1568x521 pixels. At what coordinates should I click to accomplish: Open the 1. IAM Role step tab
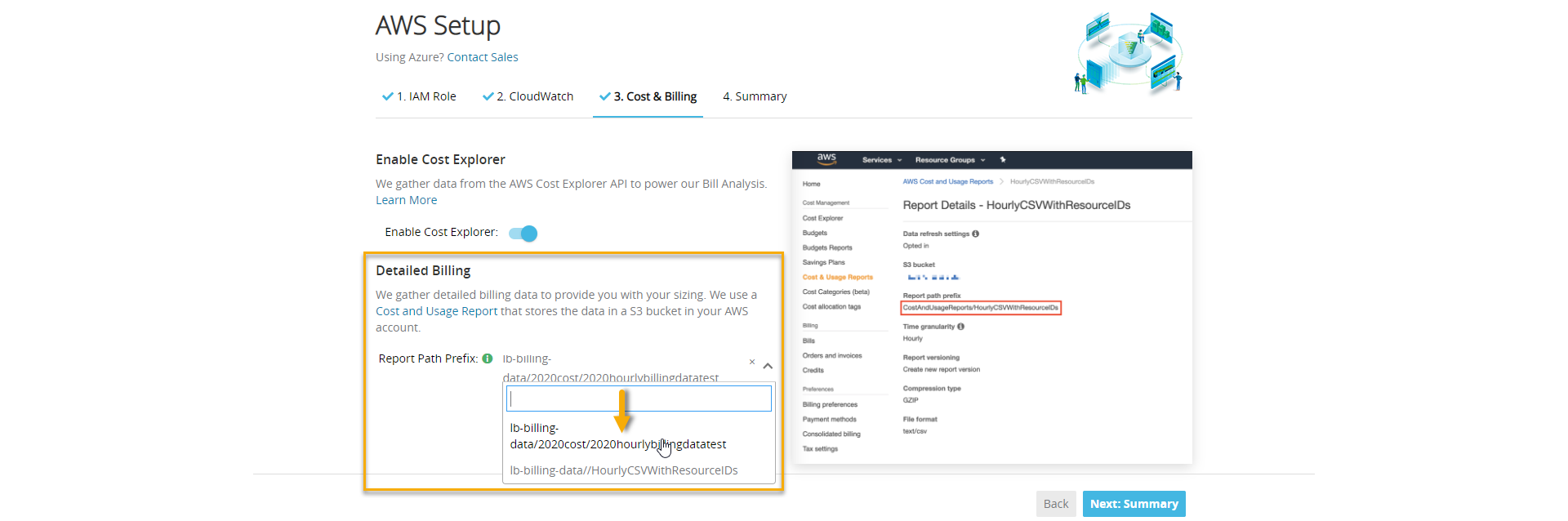(x=419, y=96)
